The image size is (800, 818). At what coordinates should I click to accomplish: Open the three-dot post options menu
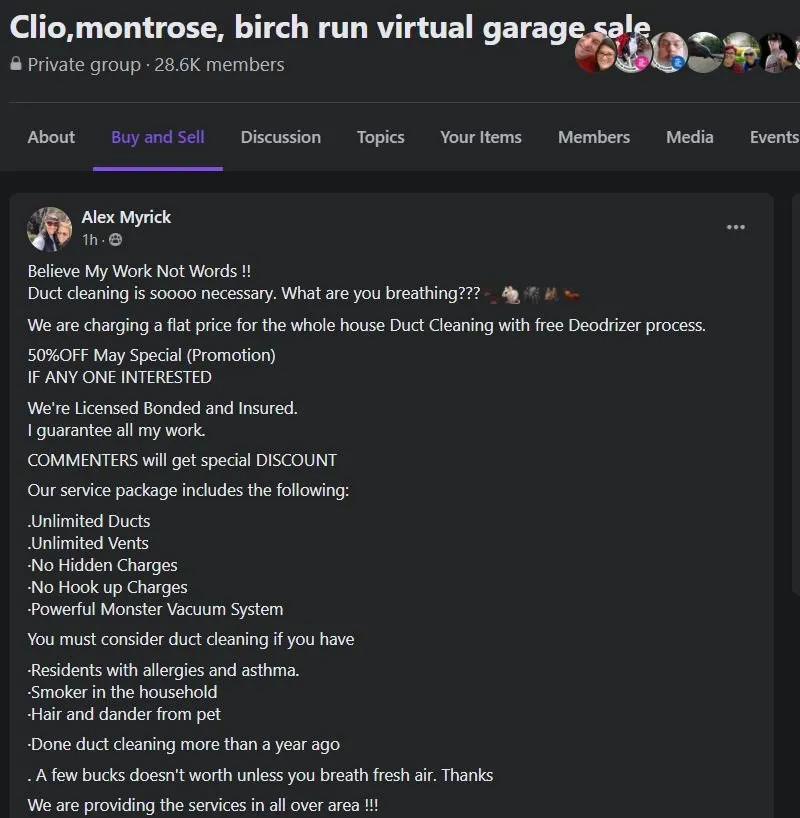pyautogui.click(x=735, y=227)
